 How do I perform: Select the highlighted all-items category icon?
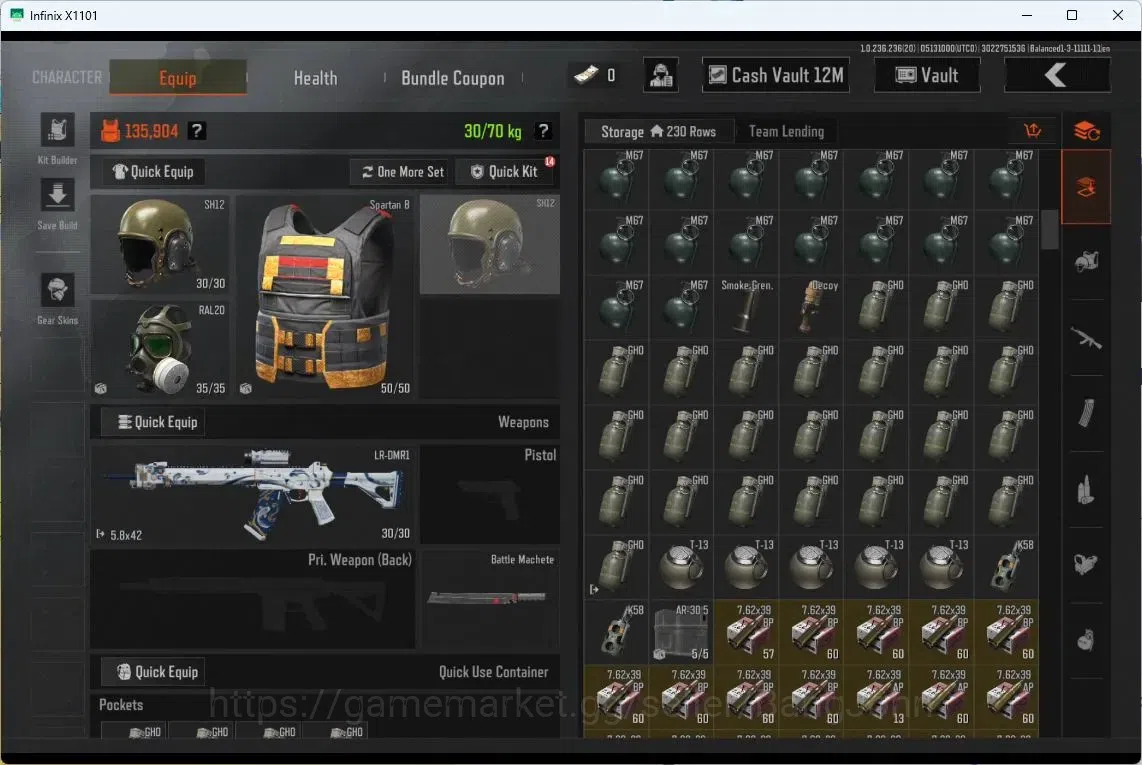1086,187
